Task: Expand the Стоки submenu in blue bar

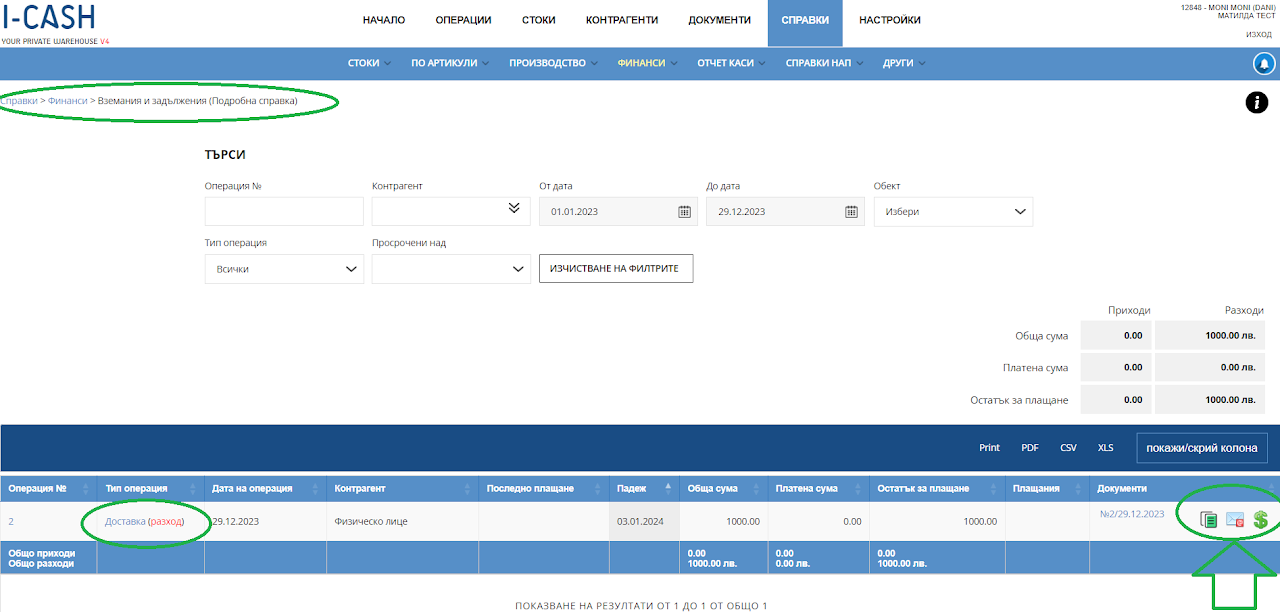Action: coord(369,63)
